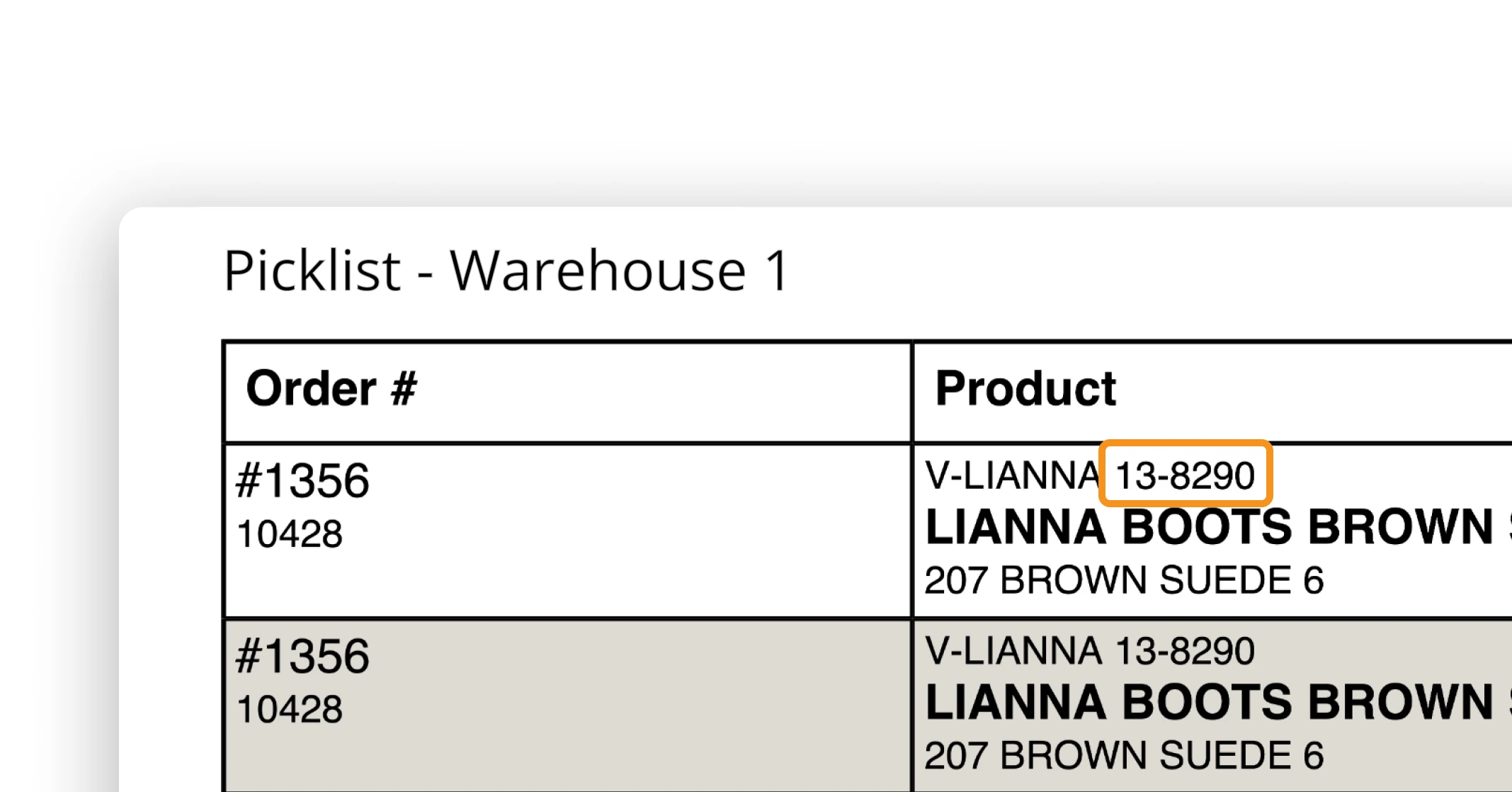
Task: Click V-LIANNA text in the first row
Action: (x=1012, y=475)
